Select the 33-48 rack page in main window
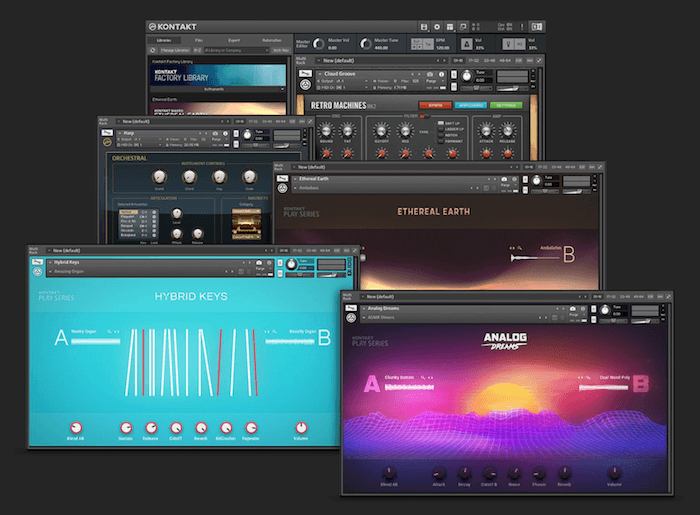The height and width of the screenshot is (515, 700). (x=489, y=60)
